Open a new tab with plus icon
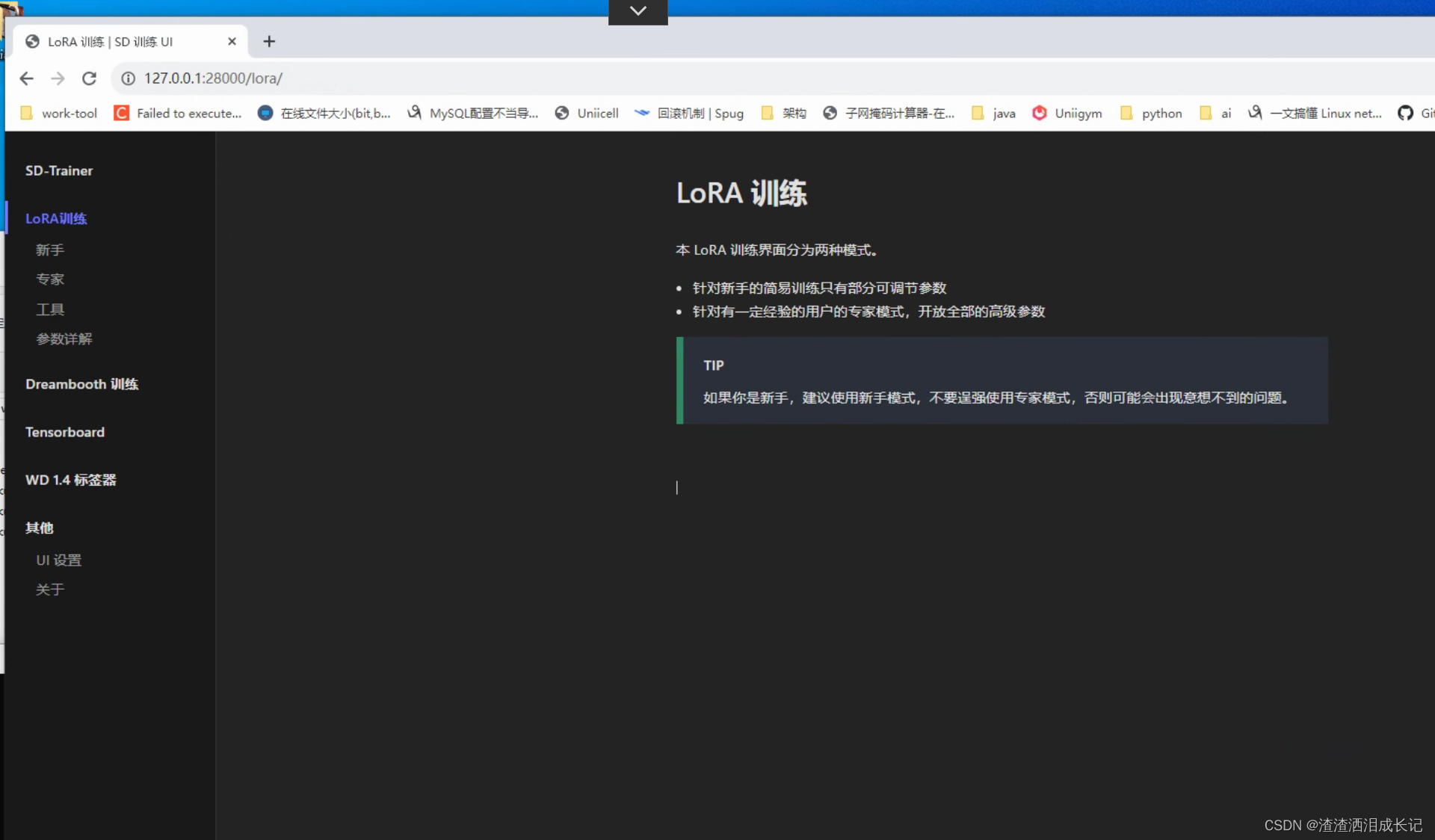Image resolution: width=1435 pixels, height=840 pixels. point(269,42)
